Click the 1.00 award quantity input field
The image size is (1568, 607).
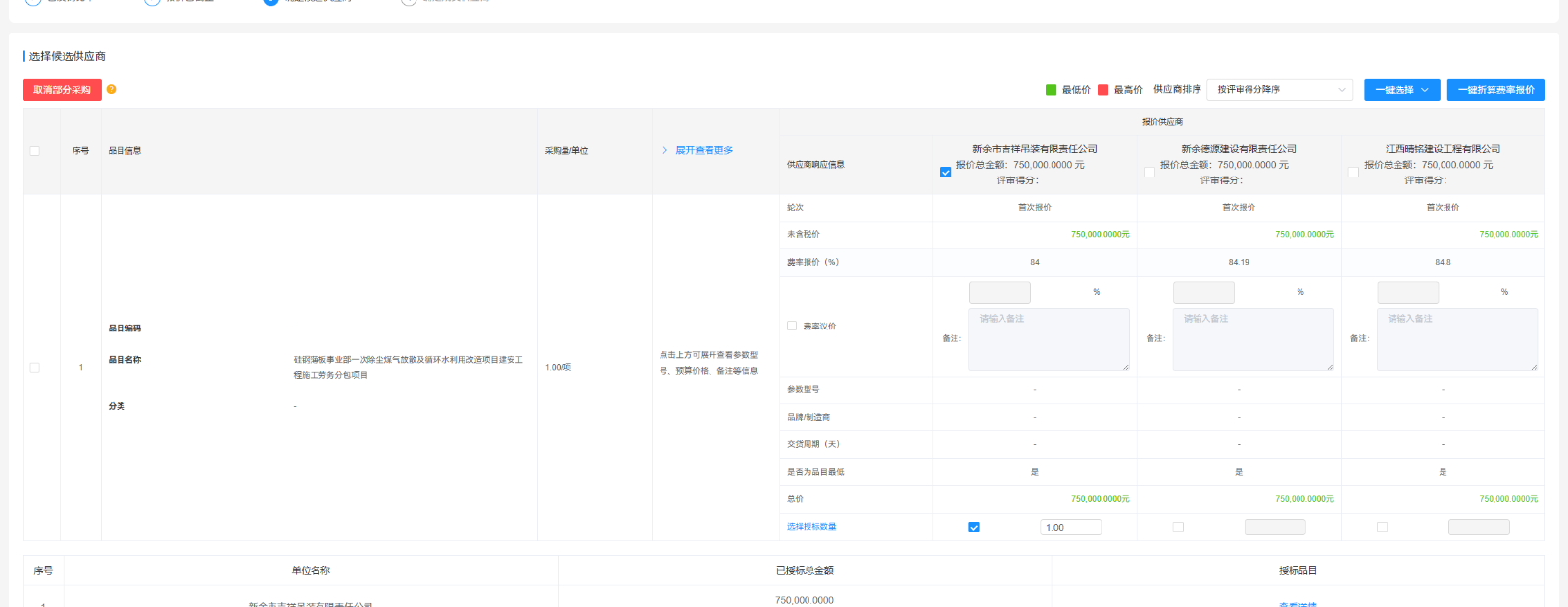coord(1070,528)
